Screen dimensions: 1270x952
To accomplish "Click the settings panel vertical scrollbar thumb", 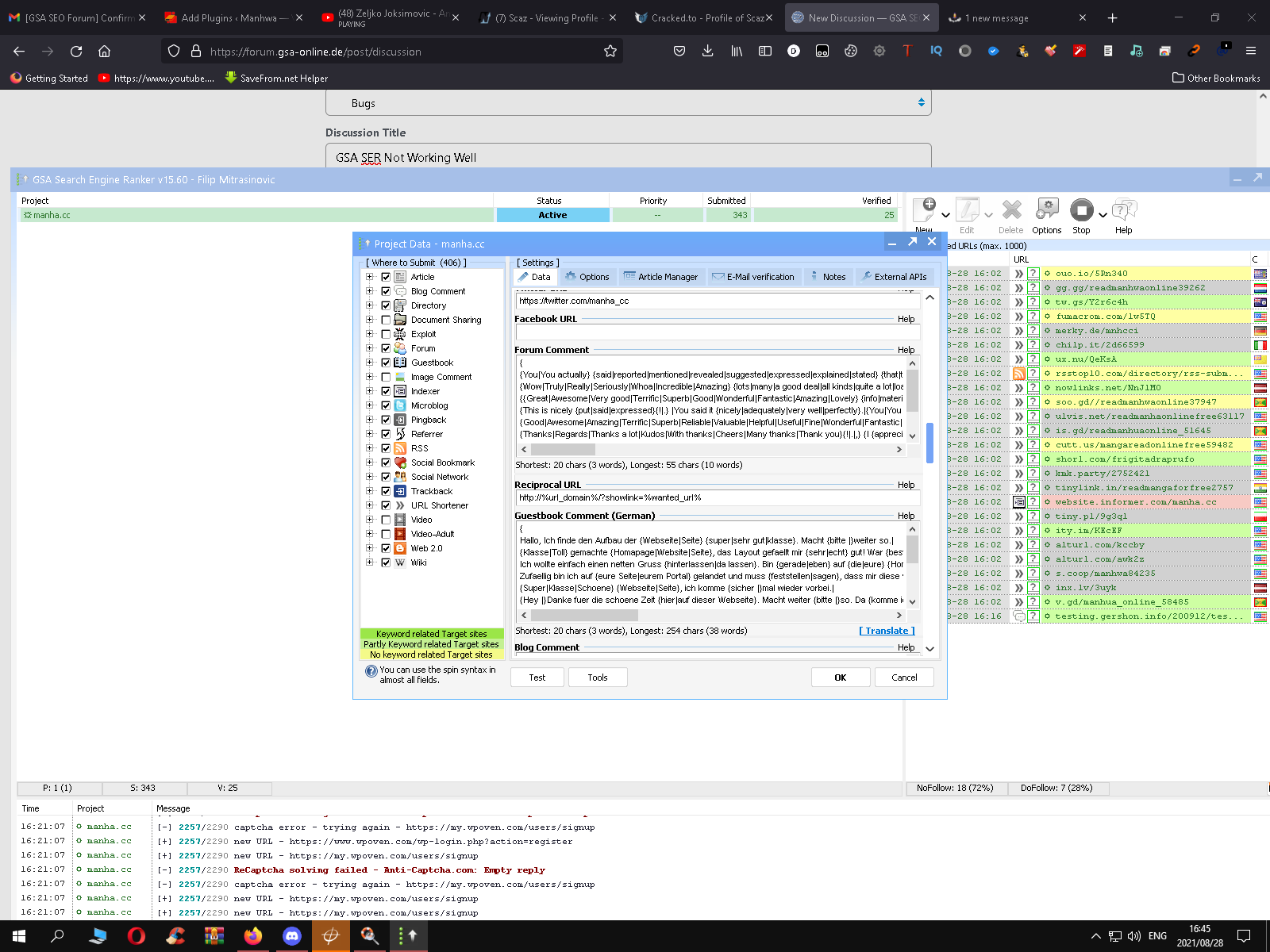I will 929,443.
